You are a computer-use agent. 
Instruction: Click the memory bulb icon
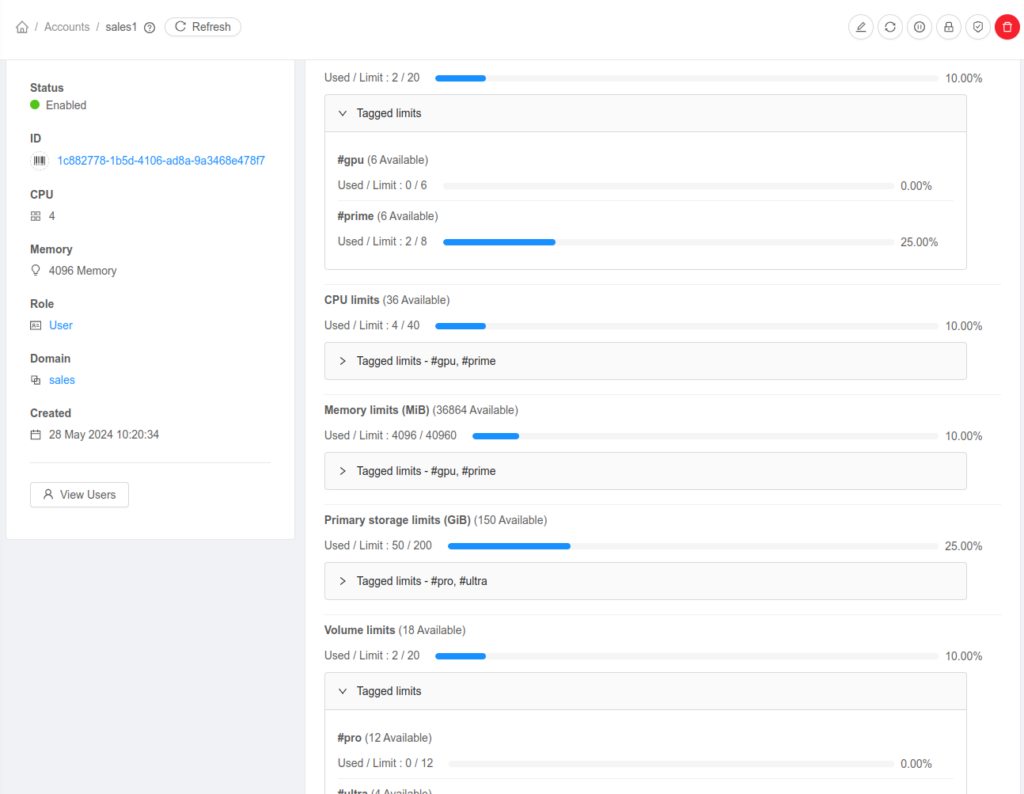[x=36, y=270]
